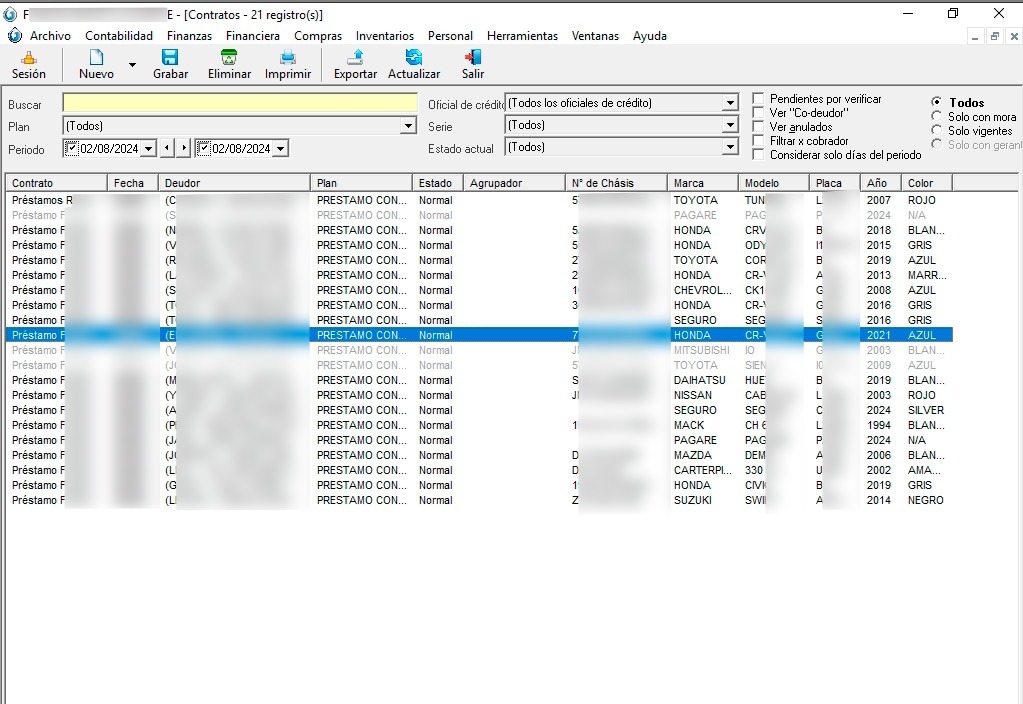Click the Imprimir printer icon
This screenshot has height=704, width=1023.
[287, 58]
